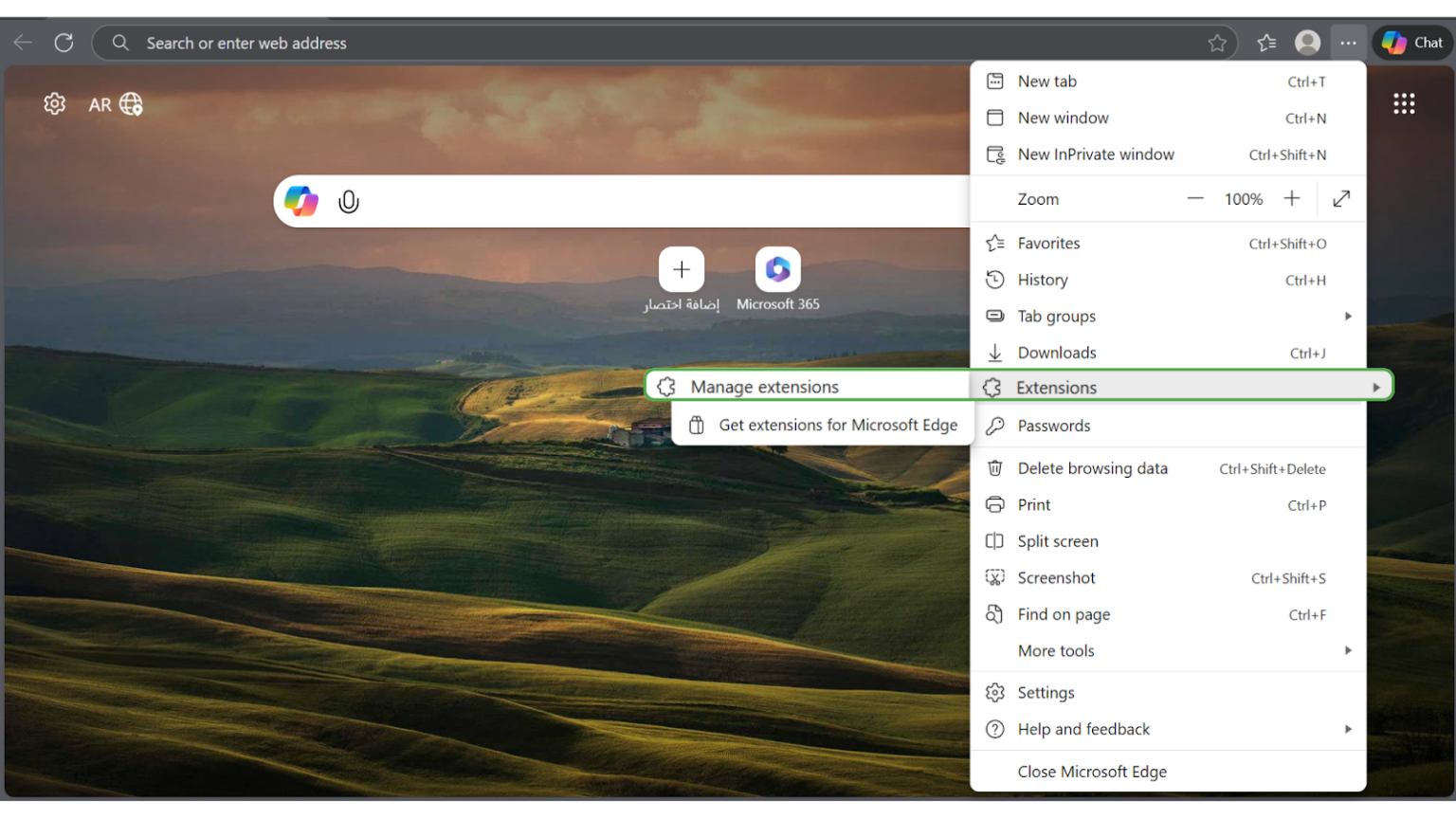
Task: Open page settings gear on new tab
Action: 55,103
